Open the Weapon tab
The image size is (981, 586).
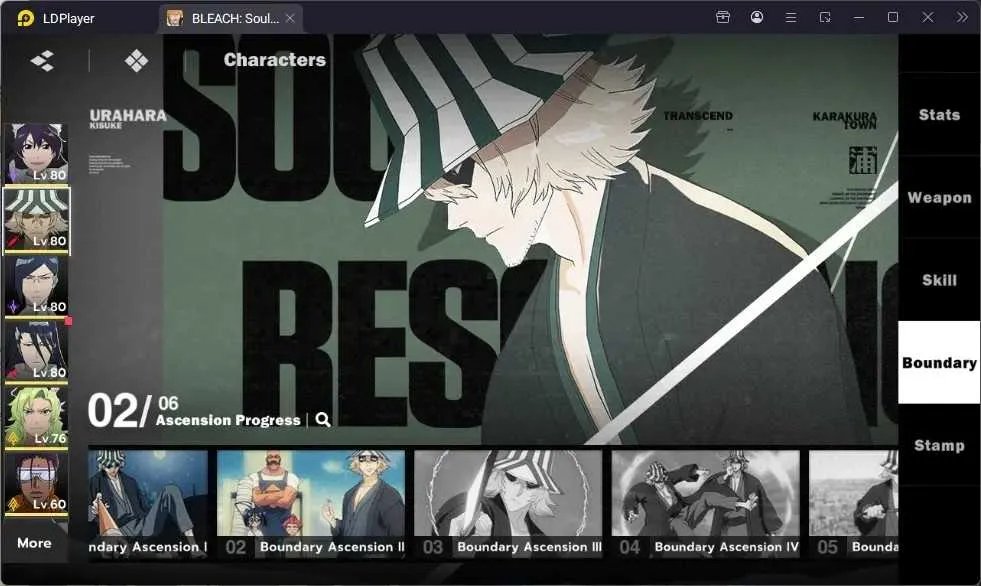pyautogui.click(x=939, y=198)
